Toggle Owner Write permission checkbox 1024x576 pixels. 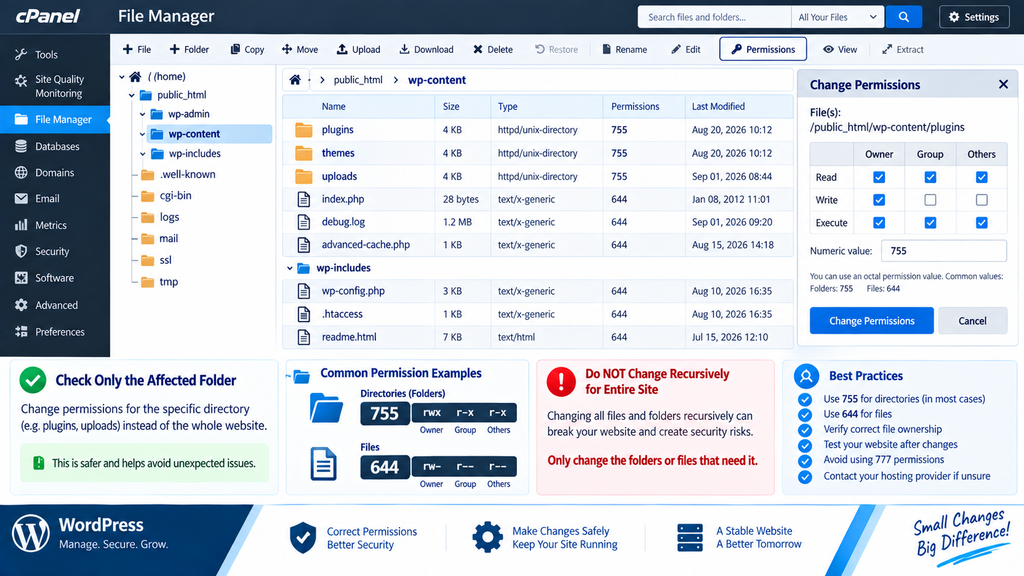[879, 200]
